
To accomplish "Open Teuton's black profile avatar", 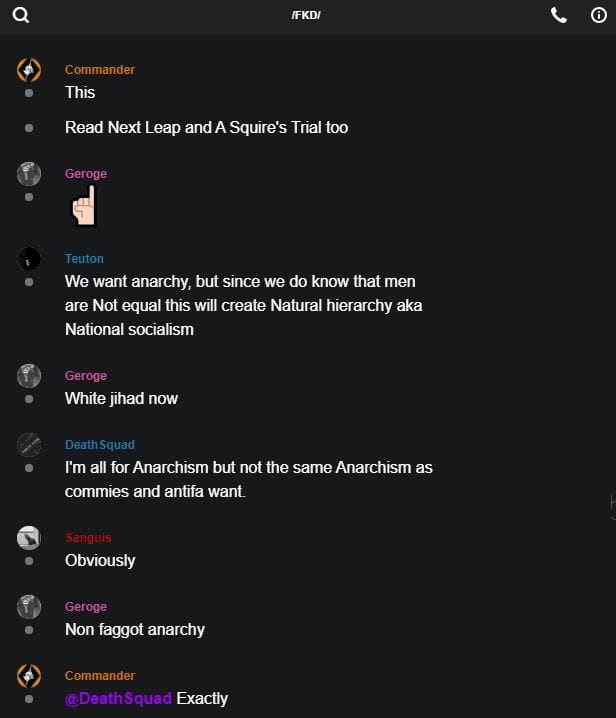I will coord(29,259).
